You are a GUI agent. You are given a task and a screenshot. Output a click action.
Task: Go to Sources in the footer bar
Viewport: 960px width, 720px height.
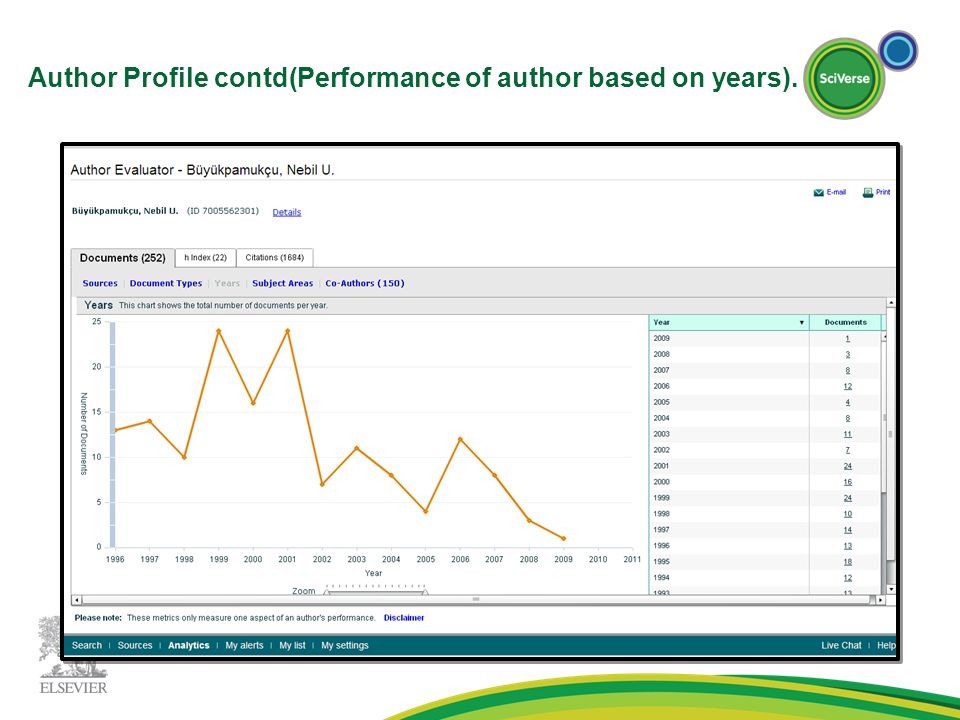click(x=135, y=645)
